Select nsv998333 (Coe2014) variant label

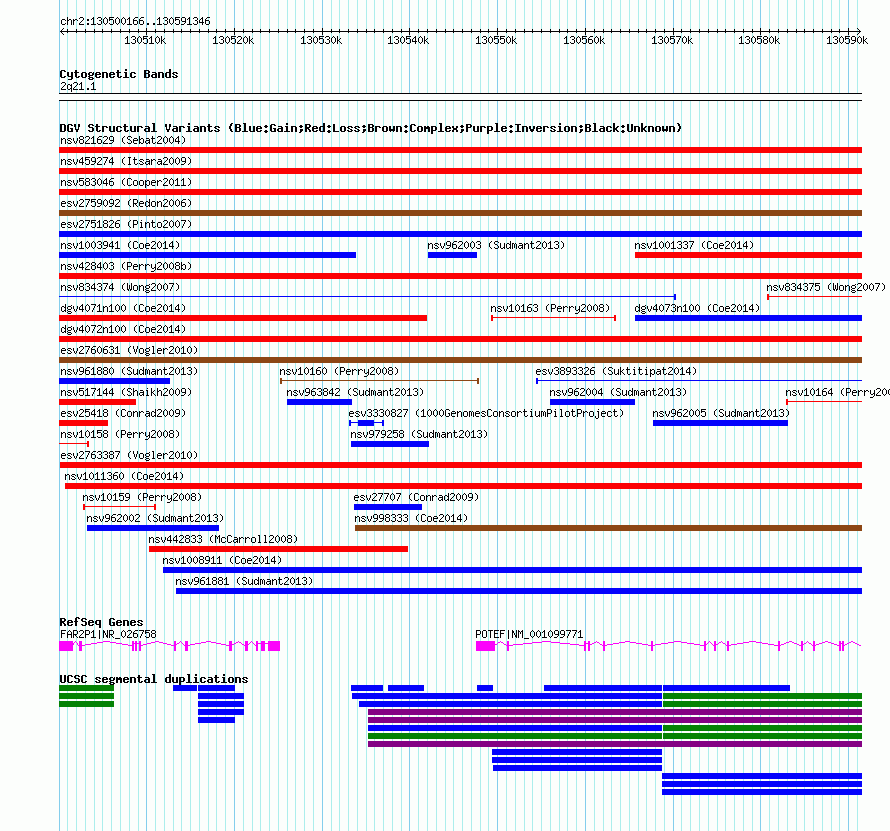click(412, 518)
